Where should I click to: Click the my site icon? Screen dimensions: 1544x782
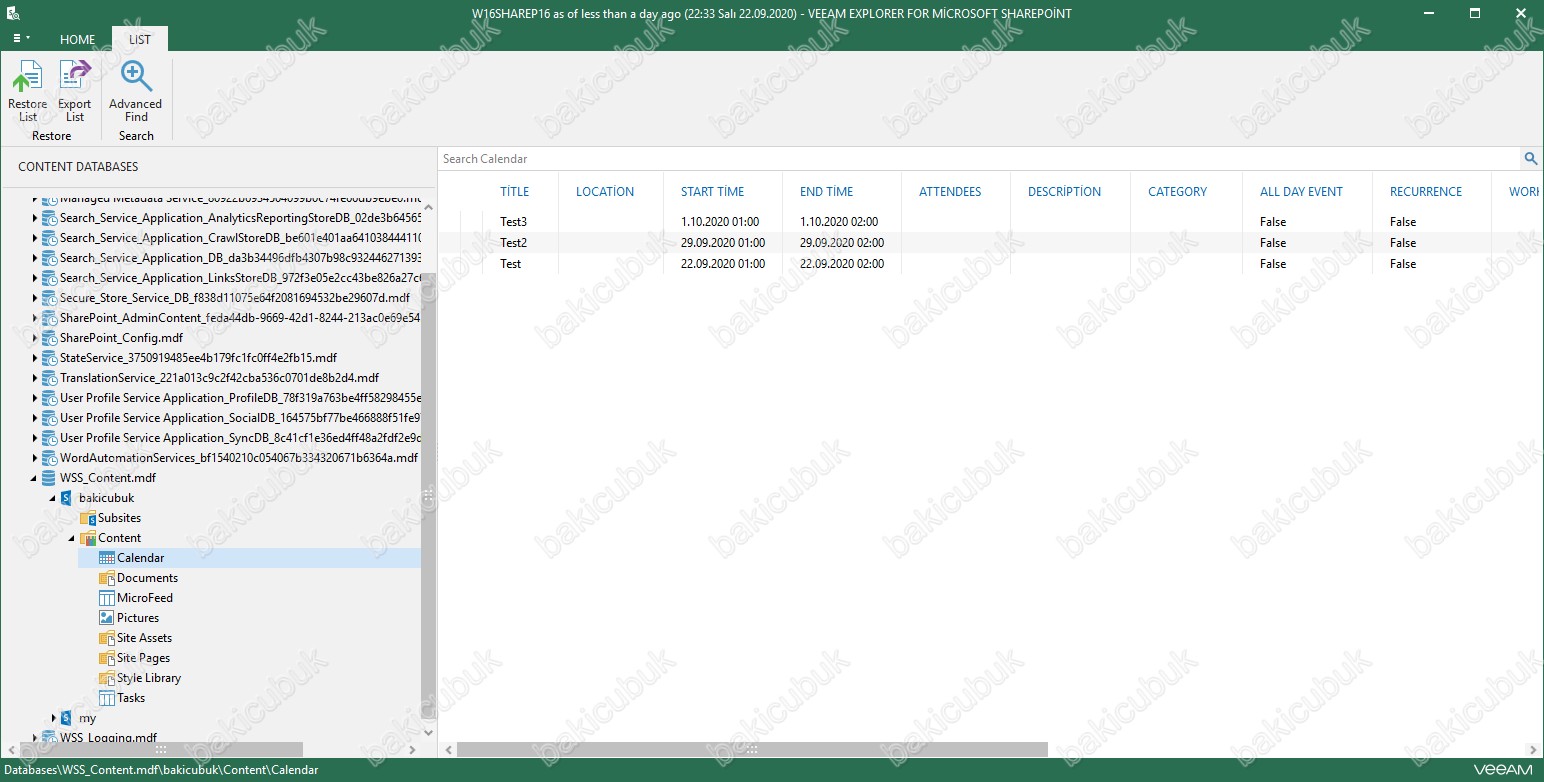(67, 717)
